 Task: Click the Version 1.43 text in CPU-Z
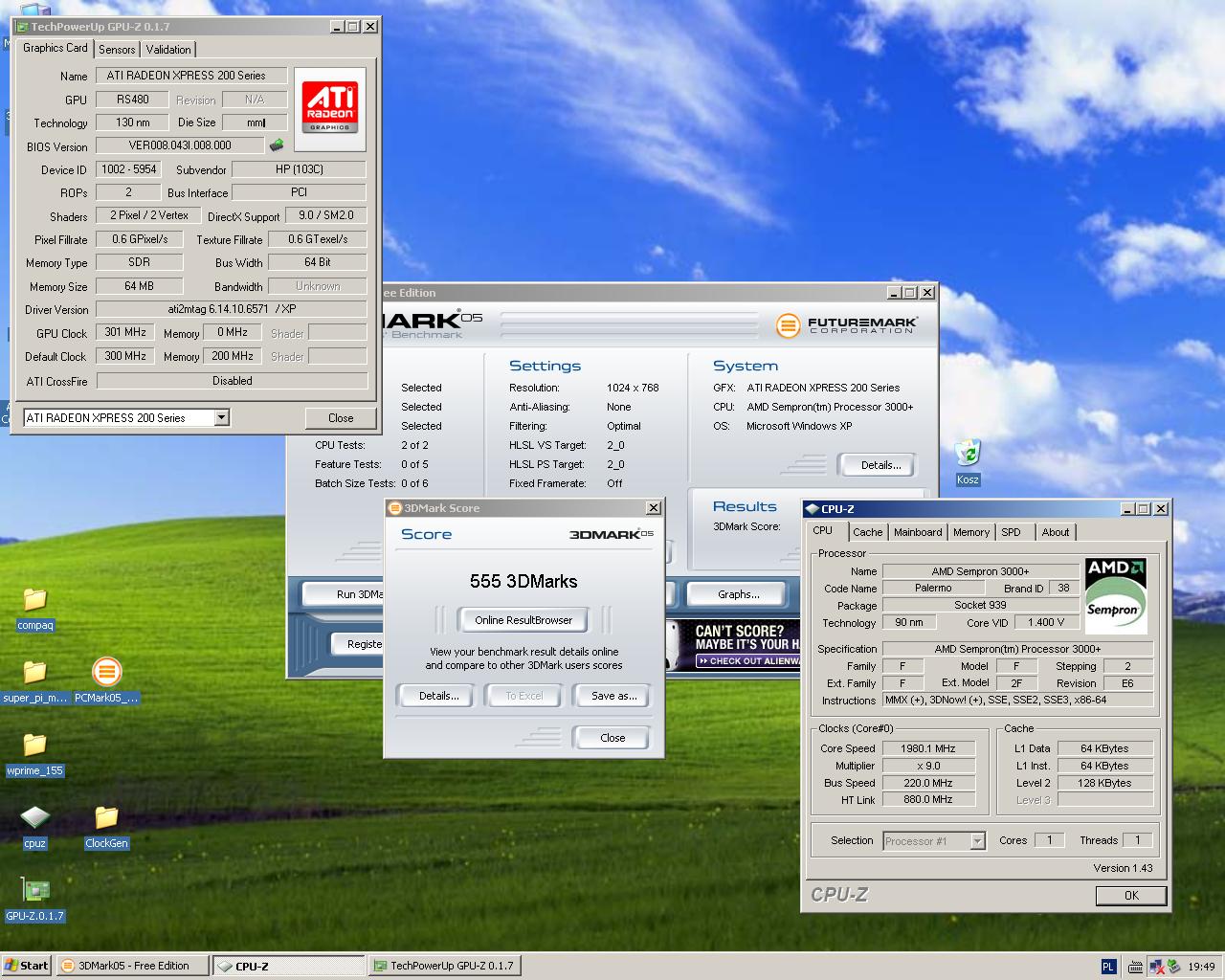click(x=1123, y=868)
